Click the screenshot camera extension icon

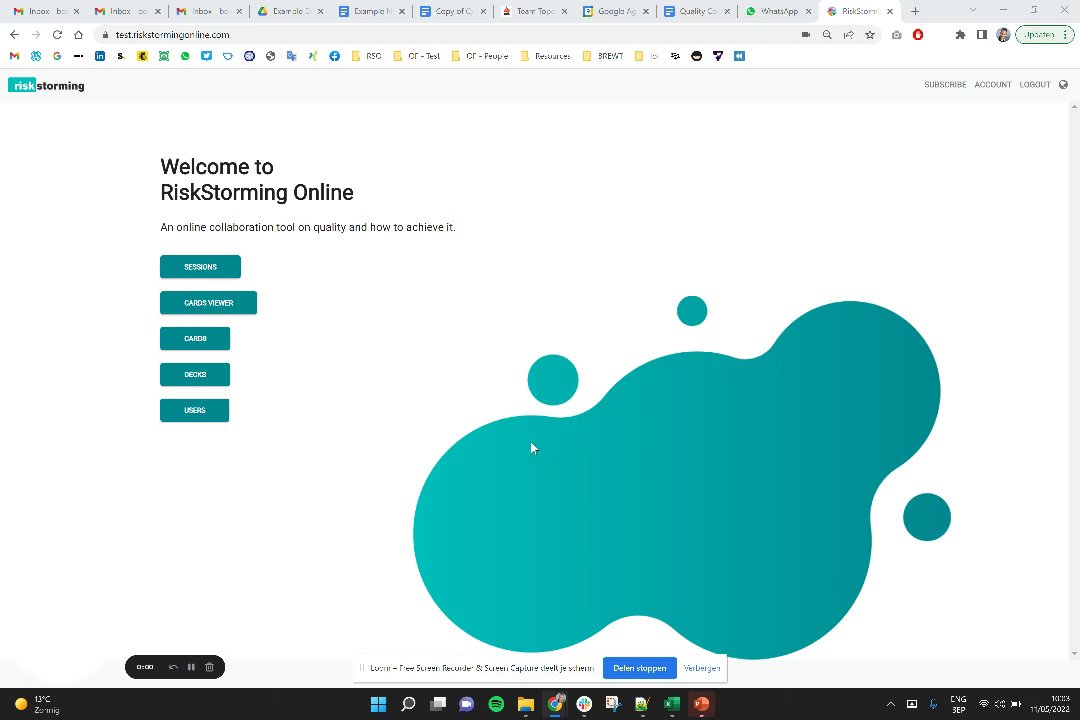click(896, 34)
